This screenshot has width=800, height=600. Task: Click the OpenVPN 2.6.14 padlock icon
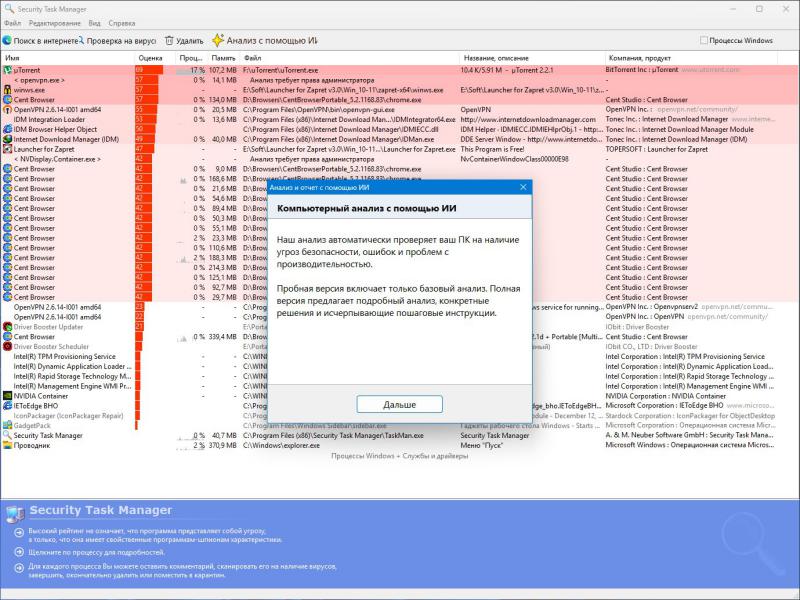pos(7,109)
